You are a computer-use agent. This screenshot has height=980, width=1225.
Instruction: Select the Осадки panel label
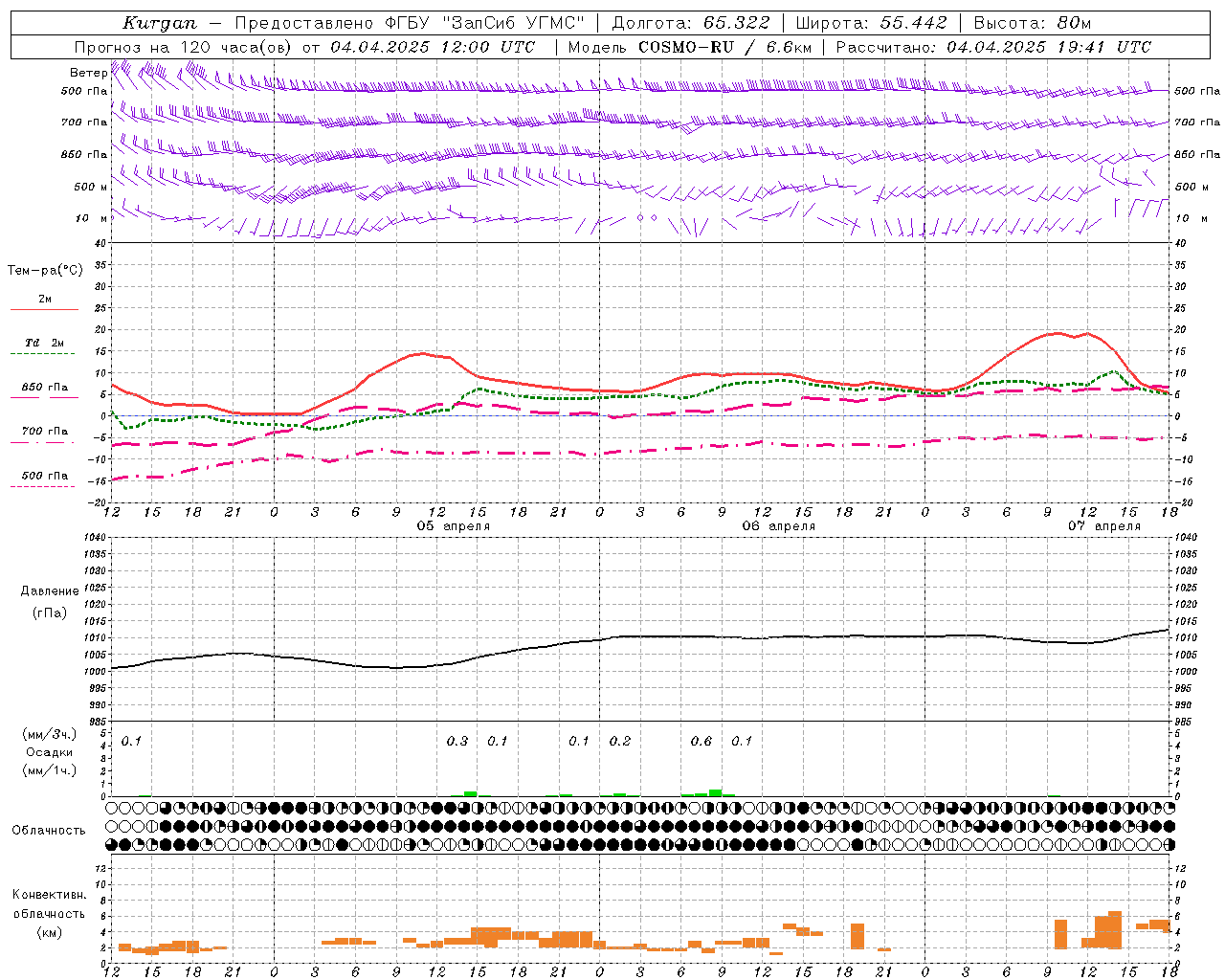tap(50, 752)
